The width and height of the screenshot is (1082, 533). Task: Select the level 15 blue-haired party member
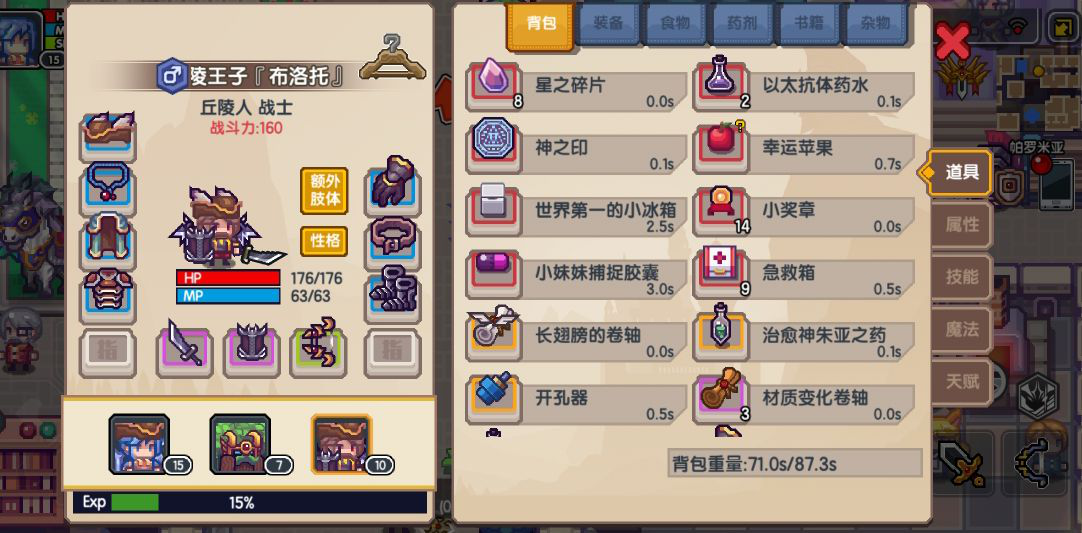tap(139, 444)
